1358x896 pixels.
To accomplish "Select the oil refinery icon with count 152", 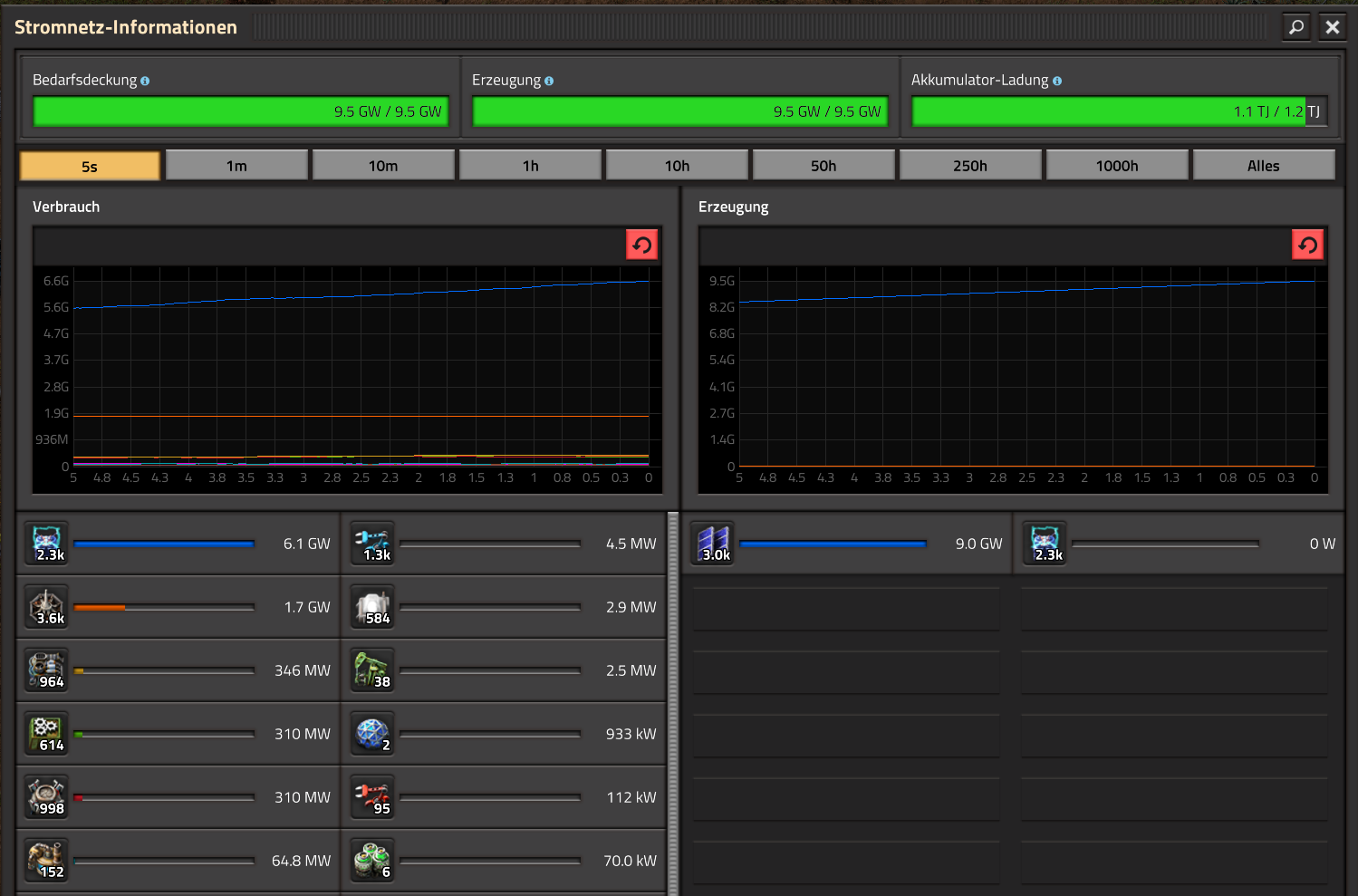I will (x=47, y=861).
